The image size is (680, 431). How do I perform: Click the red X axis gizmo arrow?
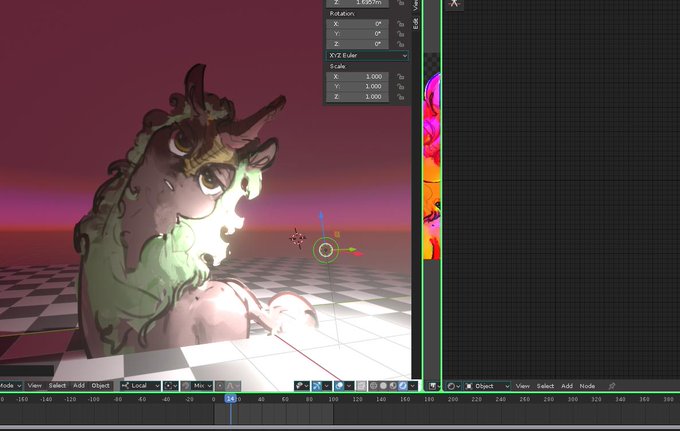(x=357, y=254)
